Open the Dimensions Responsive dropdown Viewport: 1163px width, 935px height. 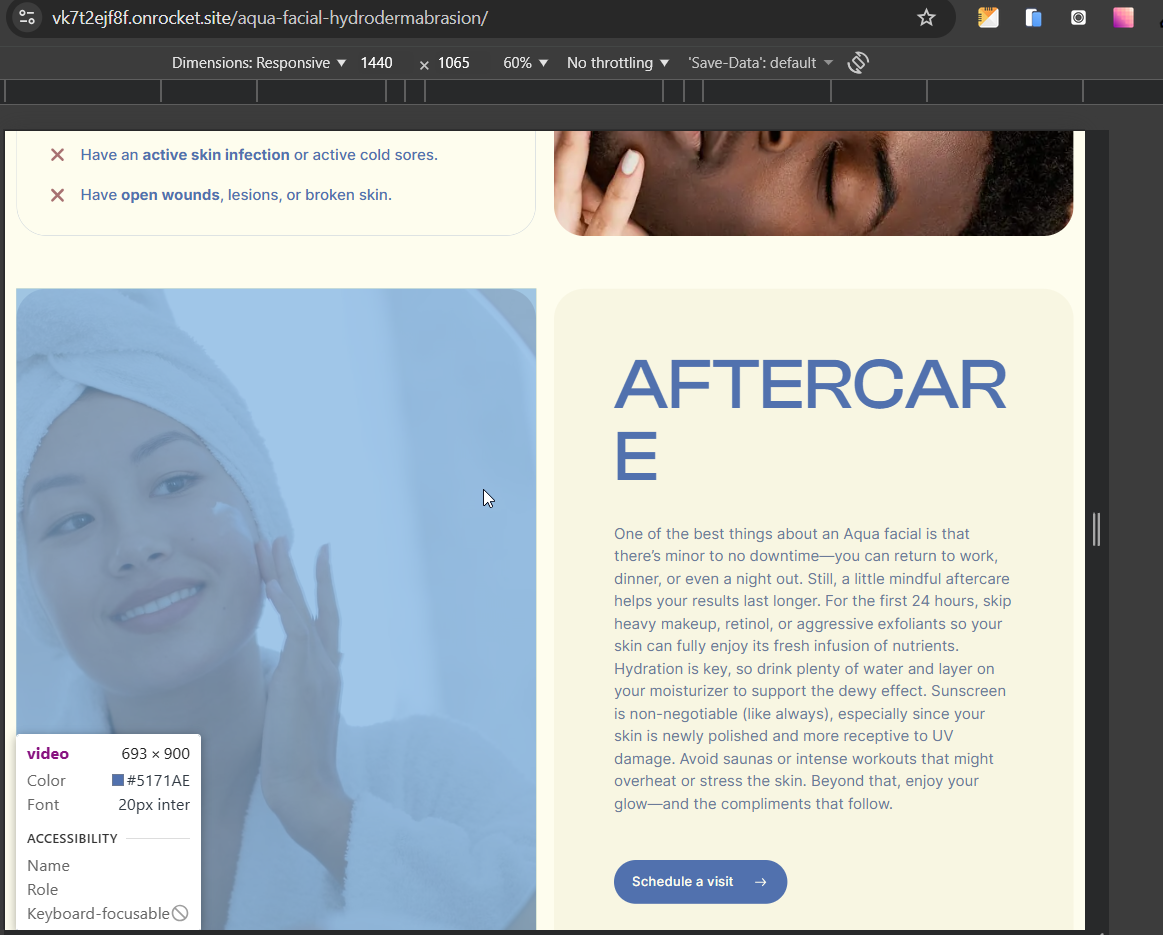click(259, 63)
